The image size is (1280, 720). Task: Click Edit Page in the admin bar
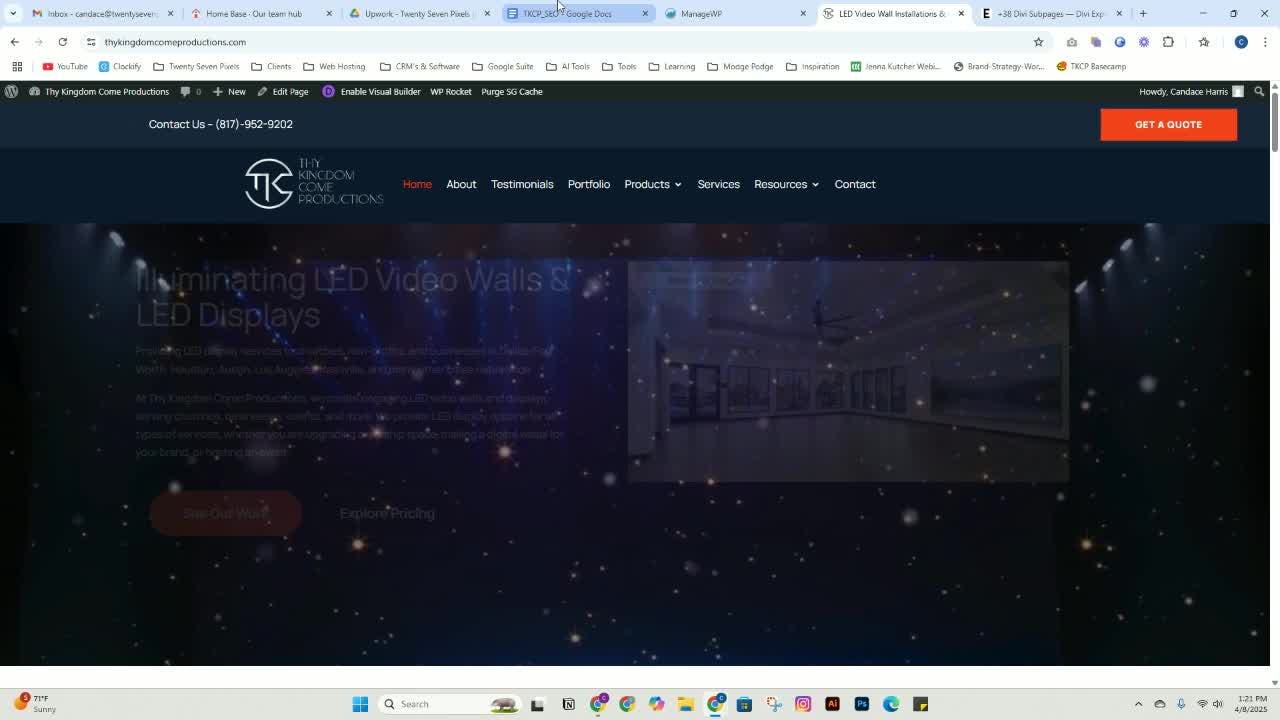click(x=283, y=91)
